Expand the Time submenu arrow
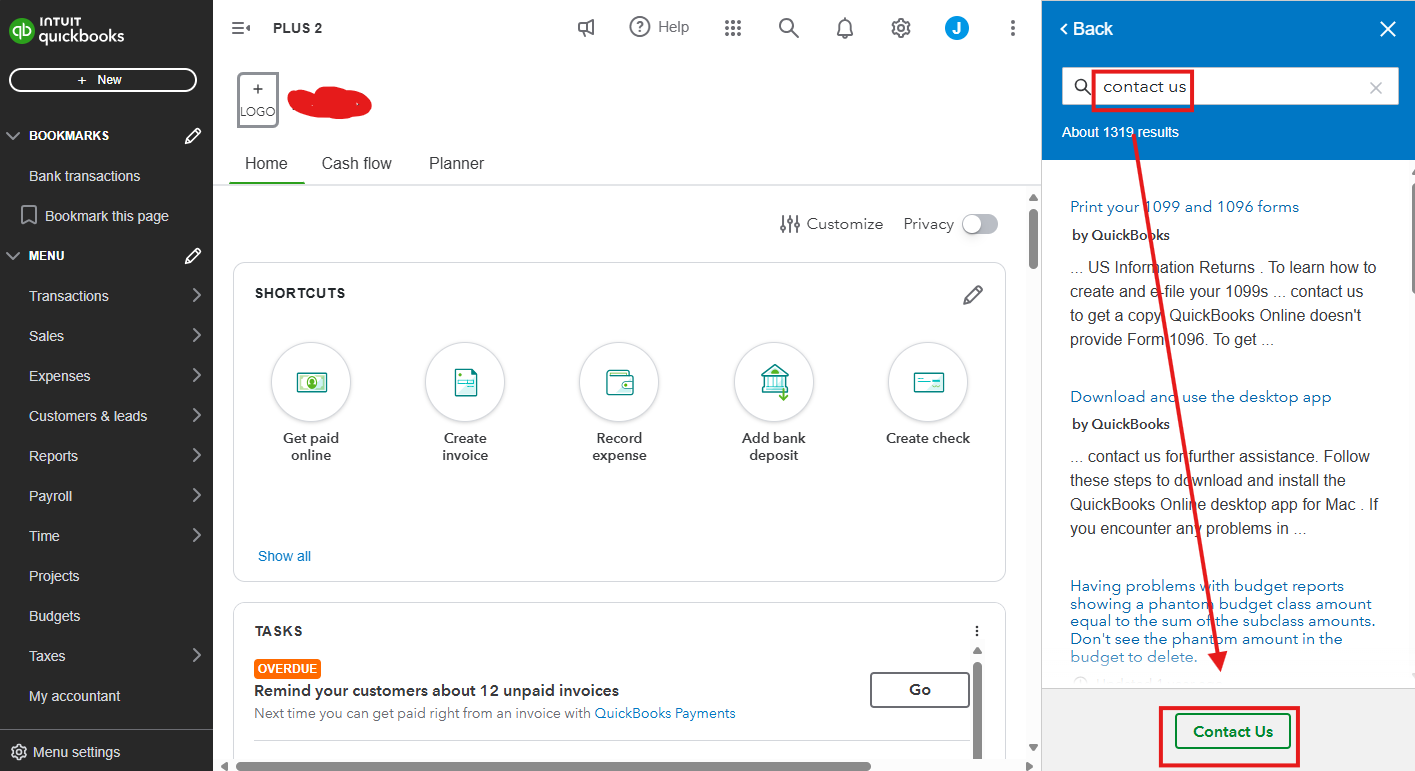Image resolution: width=1415 pixels, height=771 pixels. pos(197,535)
